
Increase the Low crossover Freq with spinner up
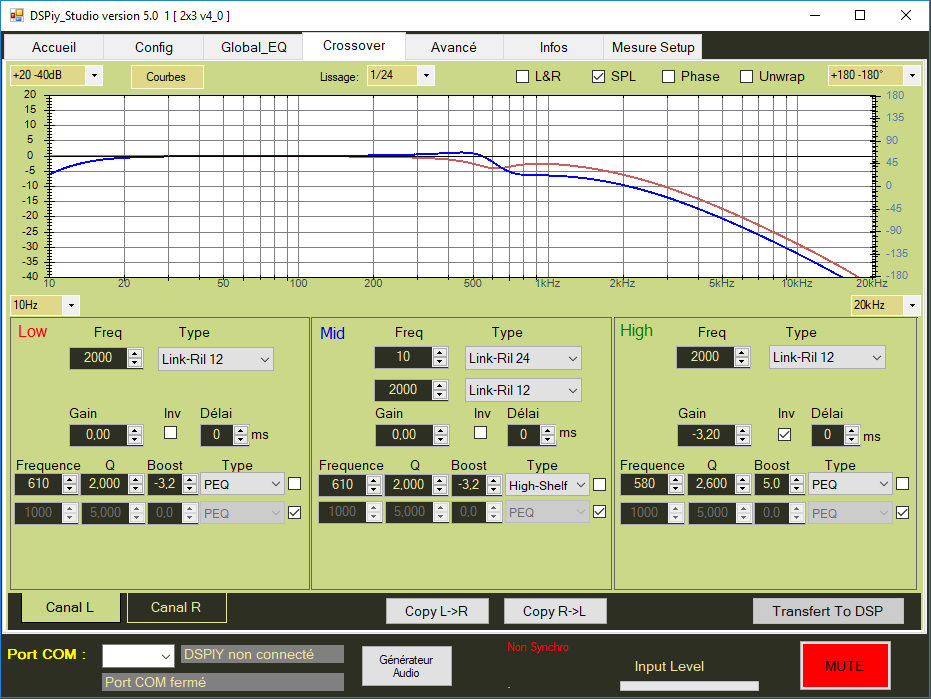point(135,353)
